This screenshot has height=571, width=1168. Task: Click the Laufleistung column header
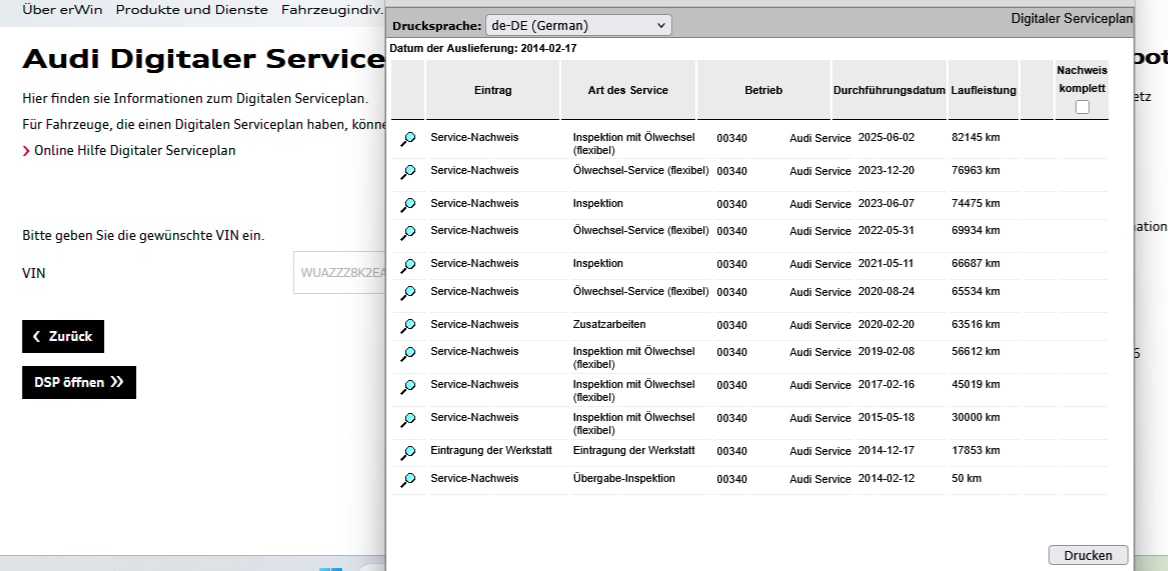(983, 90)
